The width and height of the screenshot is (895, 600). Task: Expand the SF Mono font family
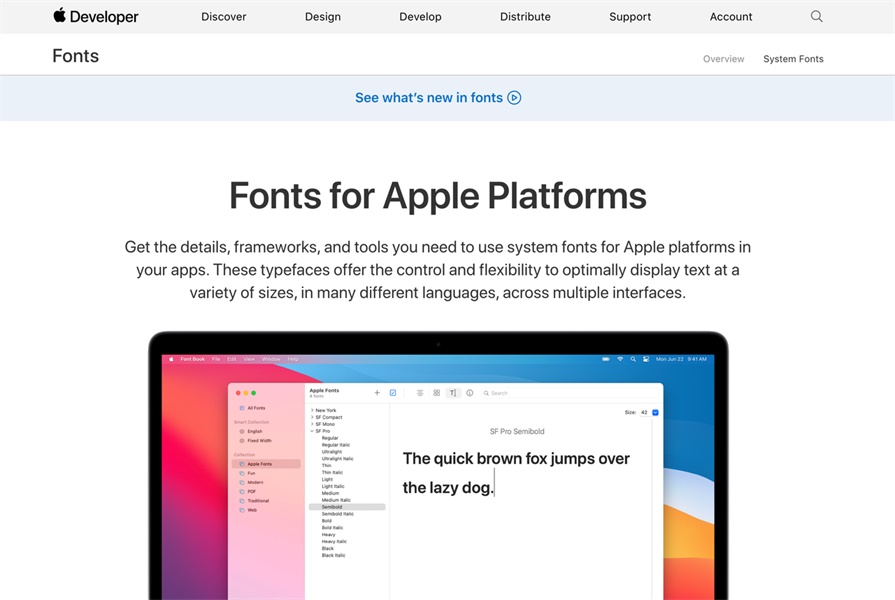point(312,424)
